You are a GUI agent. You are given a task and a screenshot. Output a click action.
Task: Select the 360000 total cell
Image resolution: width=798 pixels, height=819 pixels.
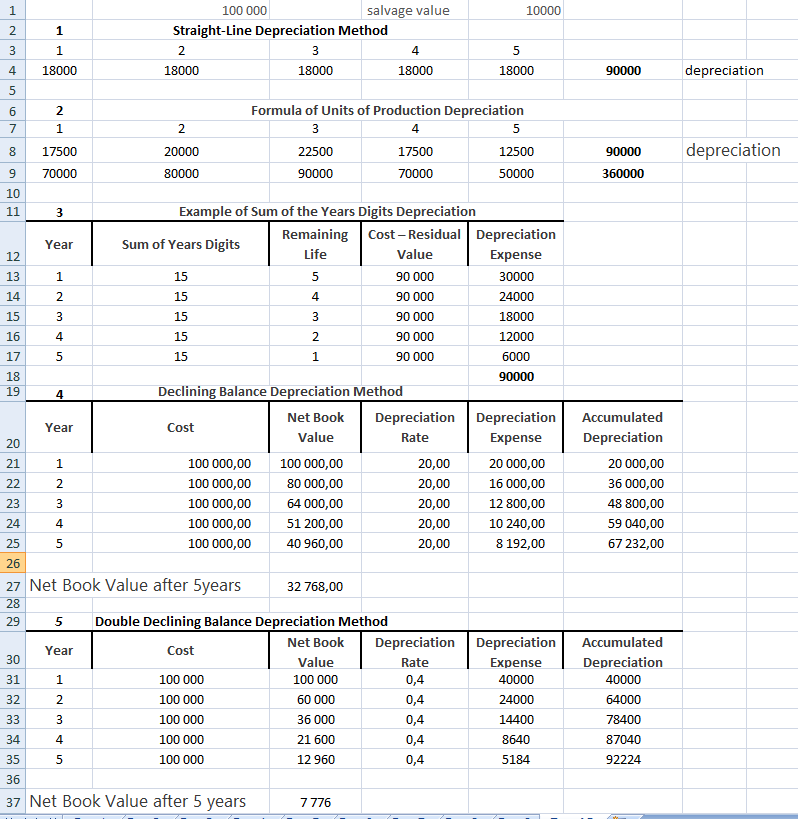click(x=622, y=173)
